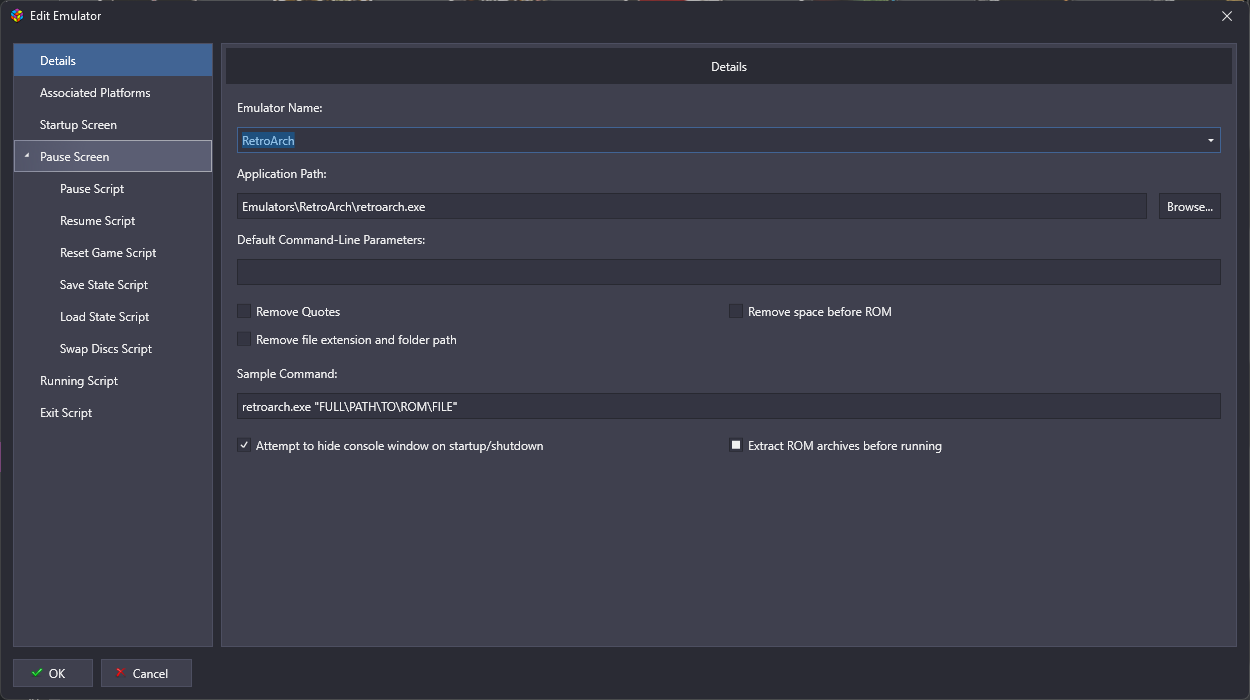Enable the Remove Quotes checkbox
Image resolution: width=1250 pixels, height=700 pixels.
[x=244, y=312]
